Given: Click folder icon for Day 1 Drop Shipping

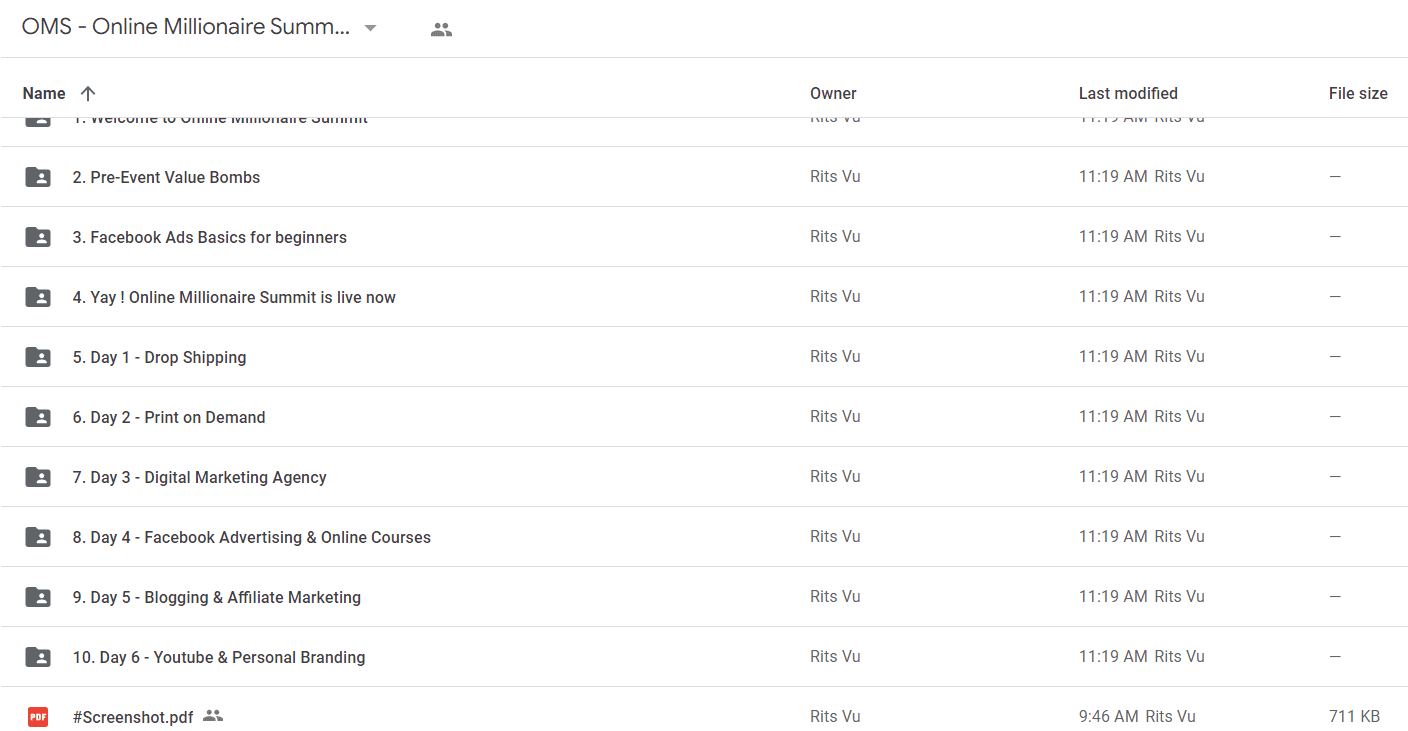Looking at the screenshot, I should (38, 357).
